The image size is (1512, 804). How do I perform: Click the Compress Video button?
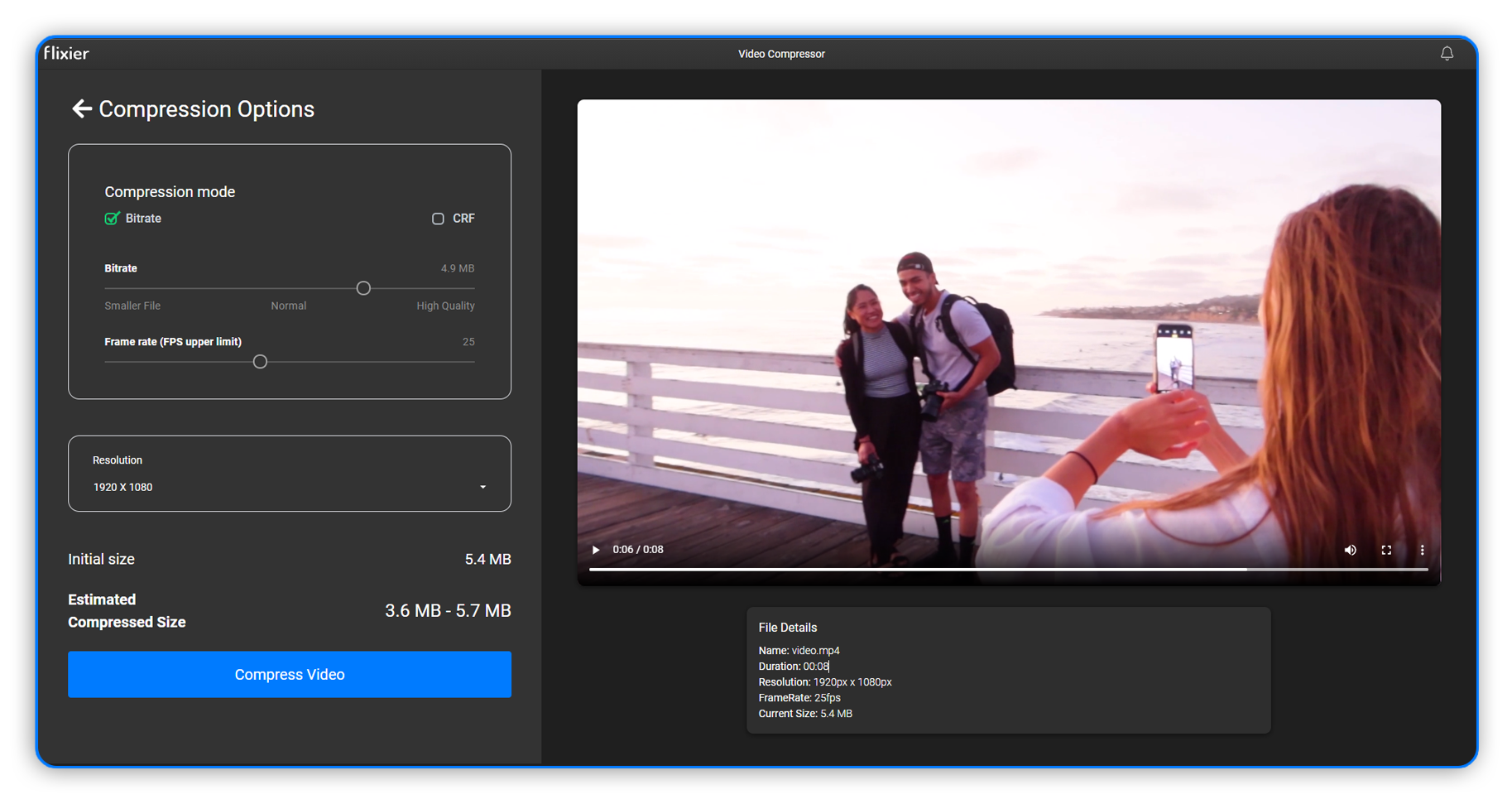click(289, 674)
